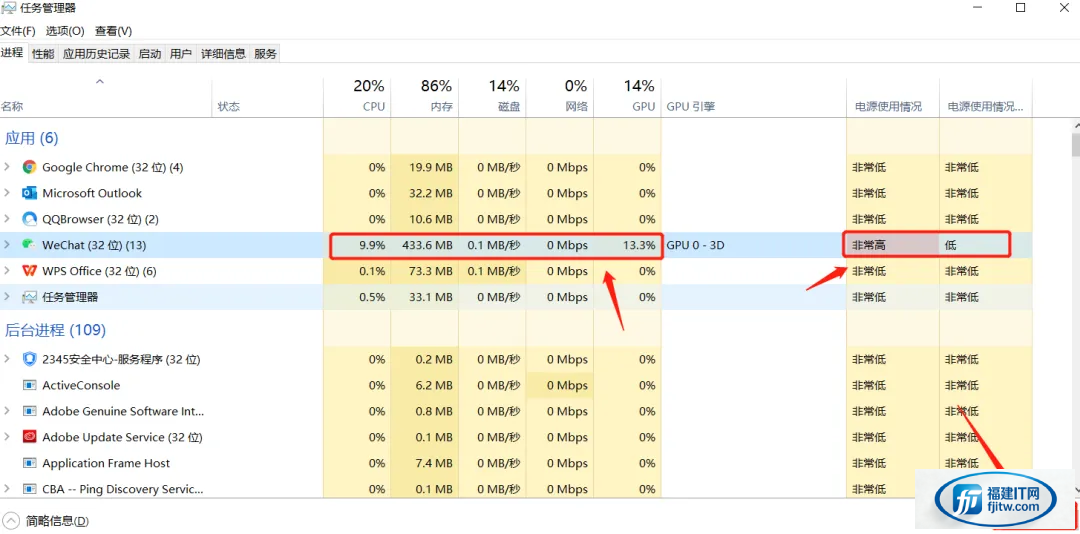Click the vertical scrollbar of process list
The height and width of the screenshot is (534, 1080).
point(1075,300)
